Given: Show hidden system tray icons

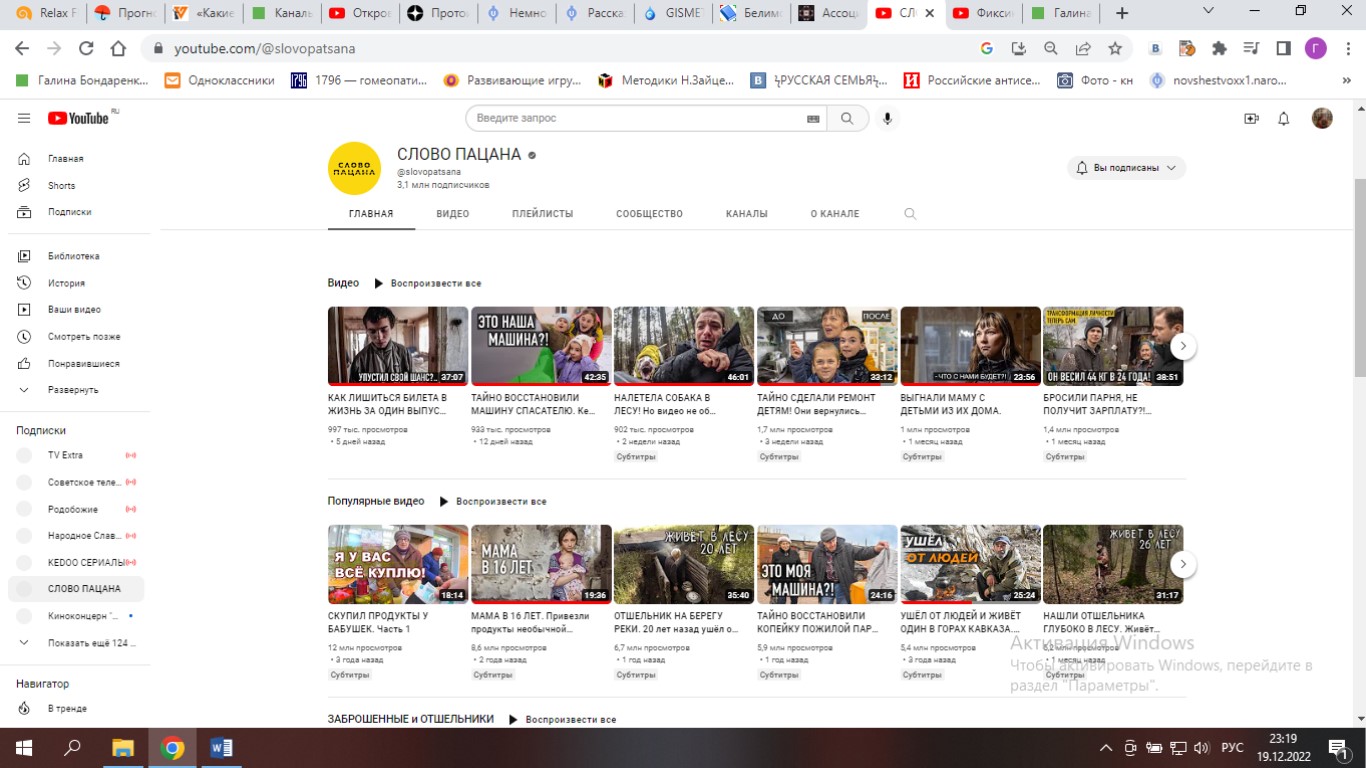Looking at the screenshot, I should pos(1106,748).
